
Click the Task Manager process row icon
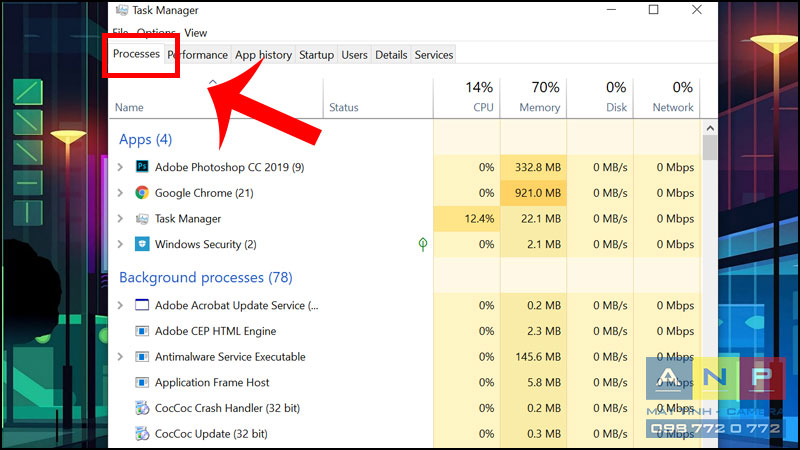142,218
